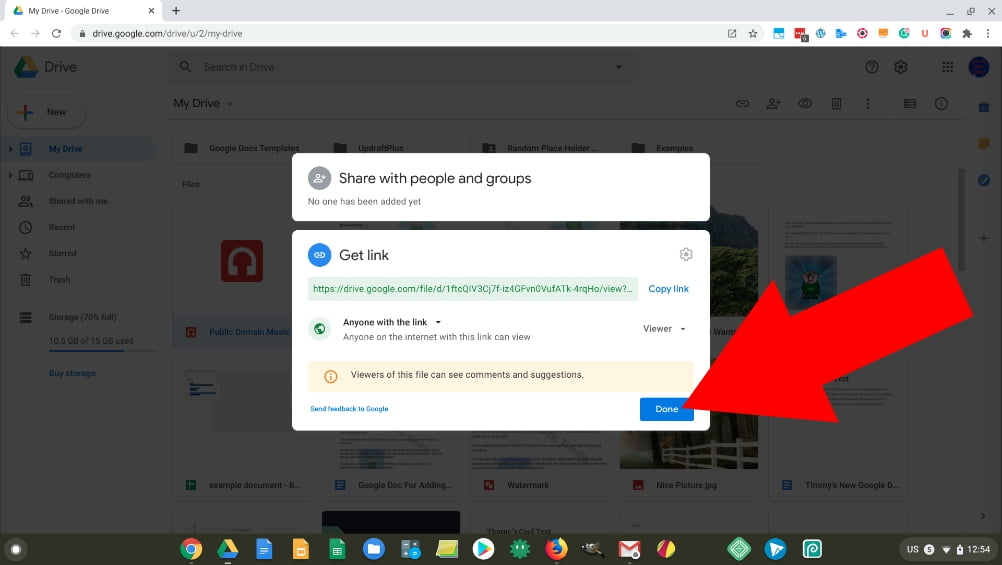1002x565 pixels.
Task: Click the Done button
Action: coord(667,409)
